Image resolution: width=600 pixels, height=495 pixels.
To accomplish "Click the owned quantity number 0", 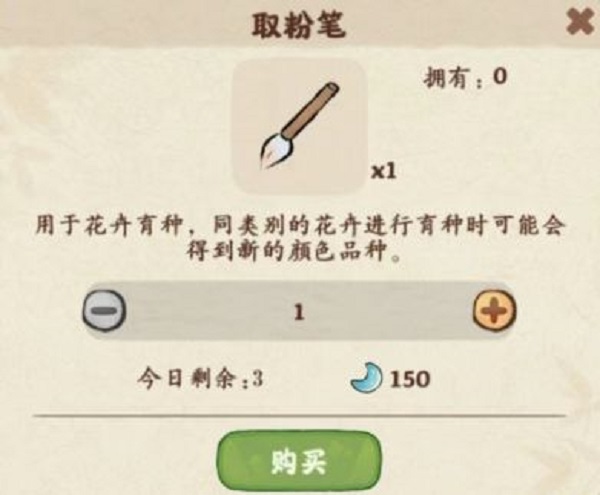I will 500,77.
